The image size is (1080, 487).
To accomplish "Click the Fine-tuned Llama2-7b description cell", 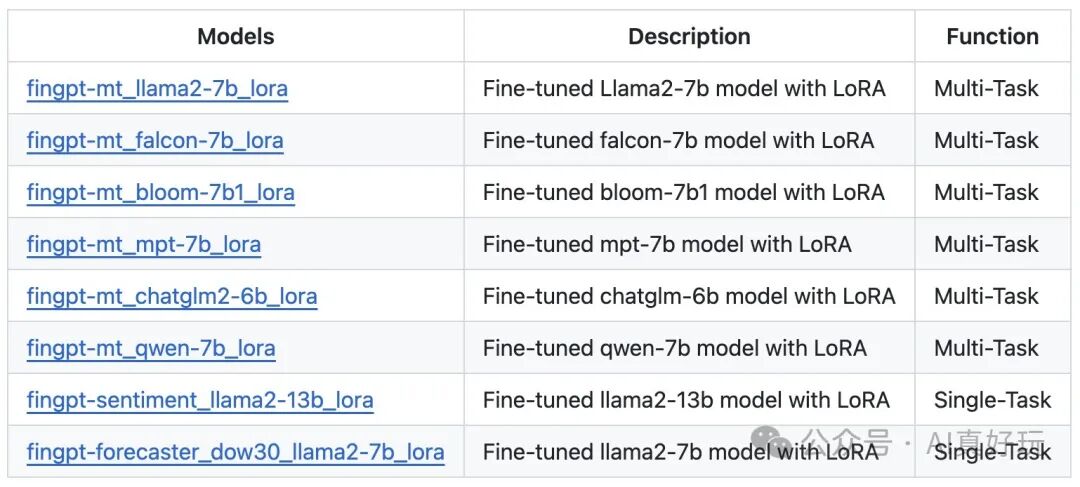I will [x=684, y=89].
